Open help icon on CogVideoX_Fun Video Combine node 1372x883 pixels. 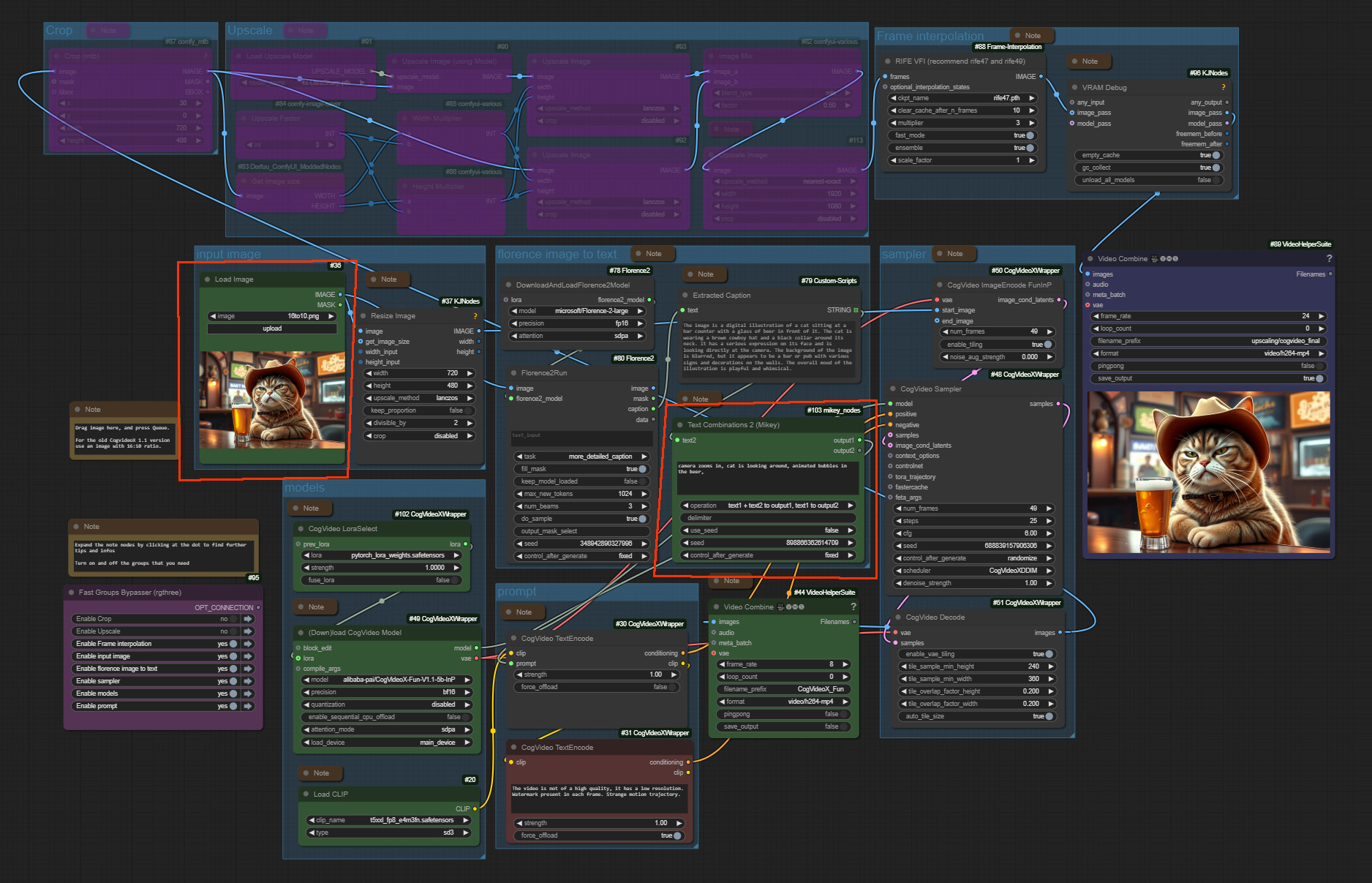click(853, 606)
